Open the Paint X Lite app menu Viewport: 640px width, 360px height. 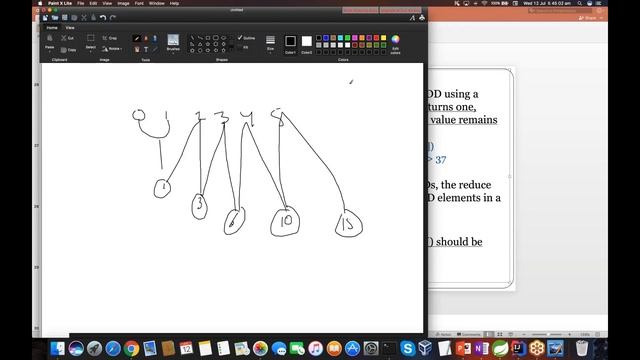click(x=60, y=3)
